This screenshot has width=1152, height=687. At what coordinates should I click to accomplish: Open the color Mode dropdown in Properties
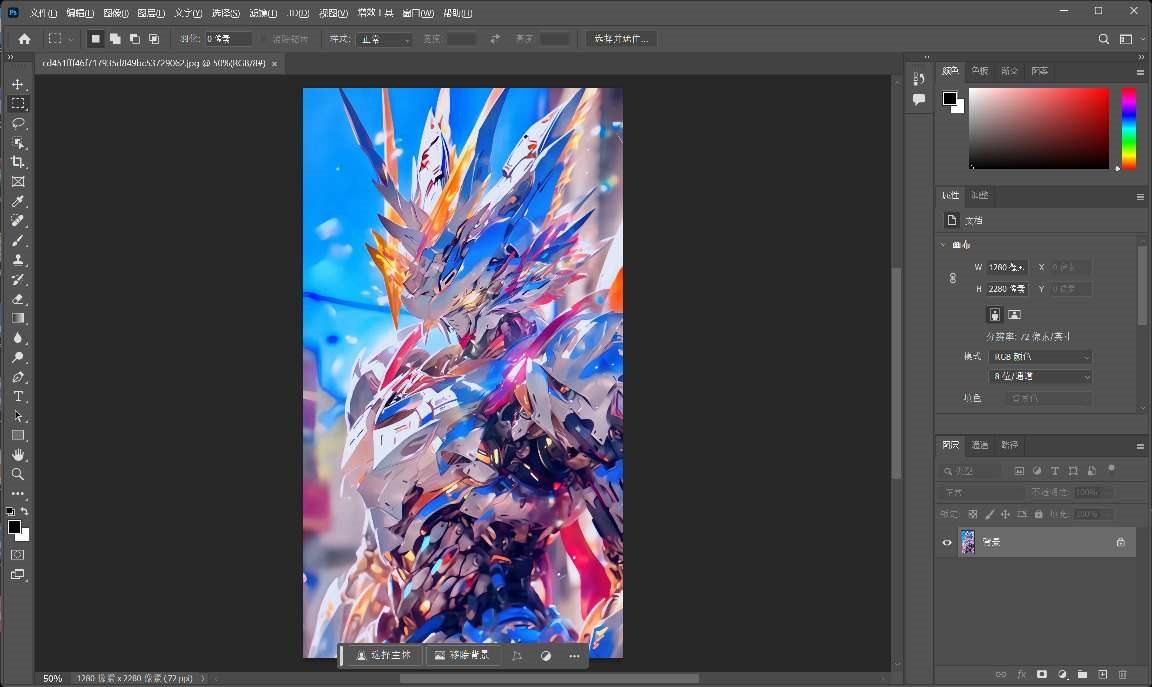pyautogui.click(x=1040, y=357)
